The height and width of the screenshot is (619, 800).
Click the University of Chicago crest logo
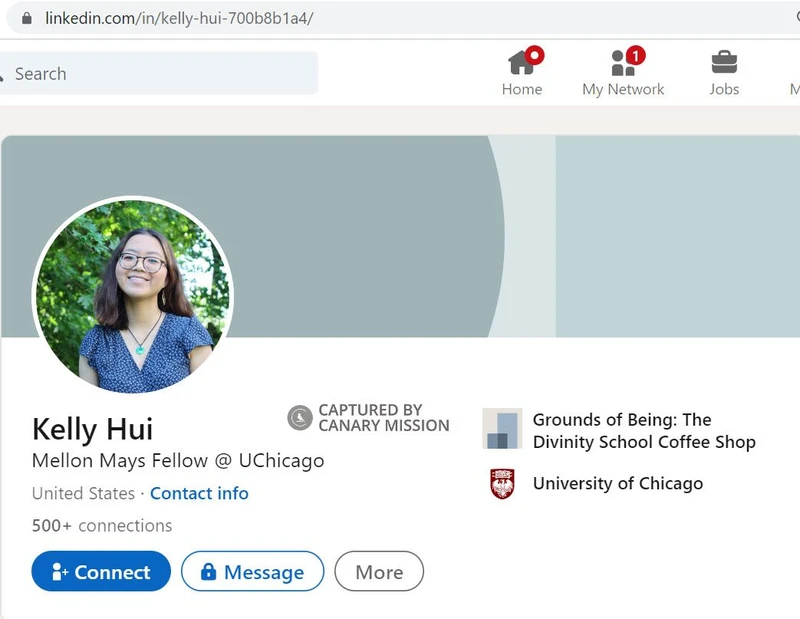pos(502,483)
